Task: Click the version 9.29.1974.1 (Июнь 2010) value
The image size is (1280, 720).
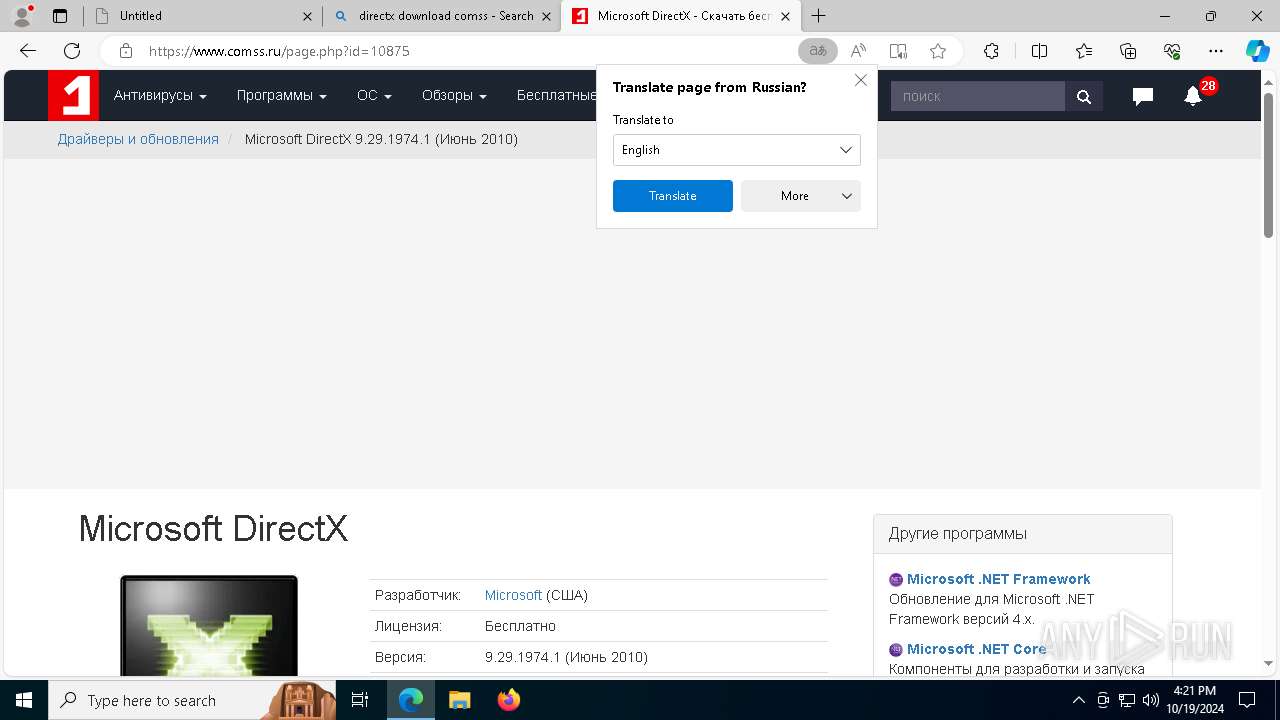Action: pyautogui.click(x=566, y=657)
